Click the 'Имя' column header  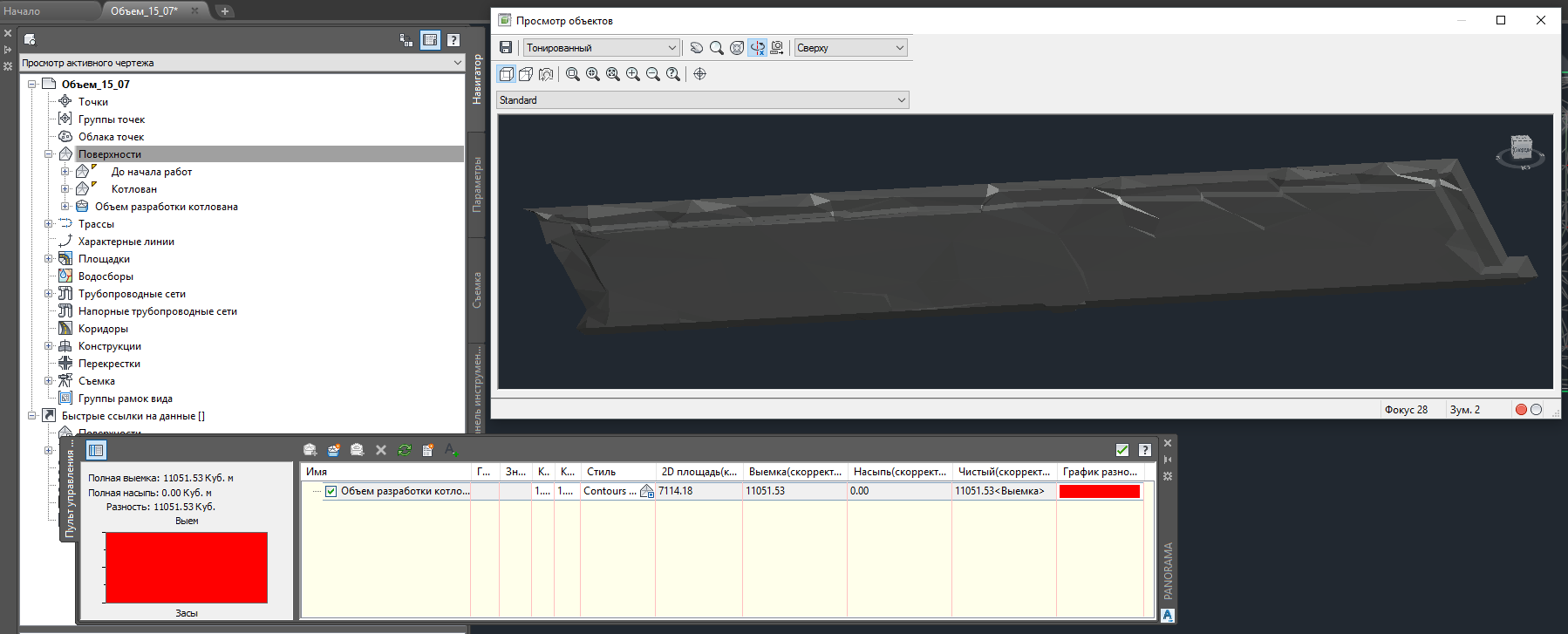coord(386,472)
